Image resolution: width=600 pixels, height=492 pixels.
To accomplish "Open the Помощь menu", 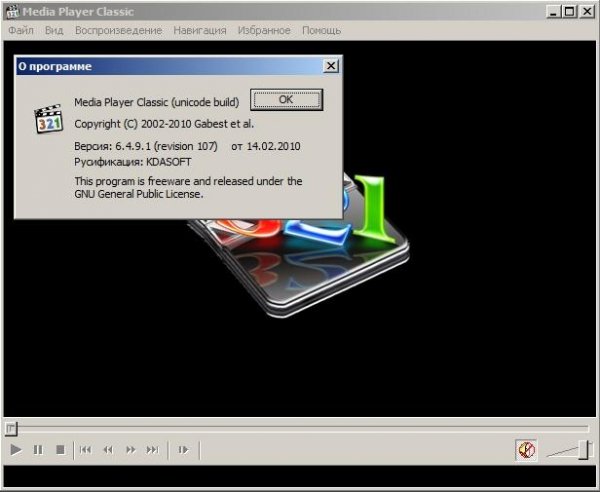I will pyautogui.click(x=321, y=30).
